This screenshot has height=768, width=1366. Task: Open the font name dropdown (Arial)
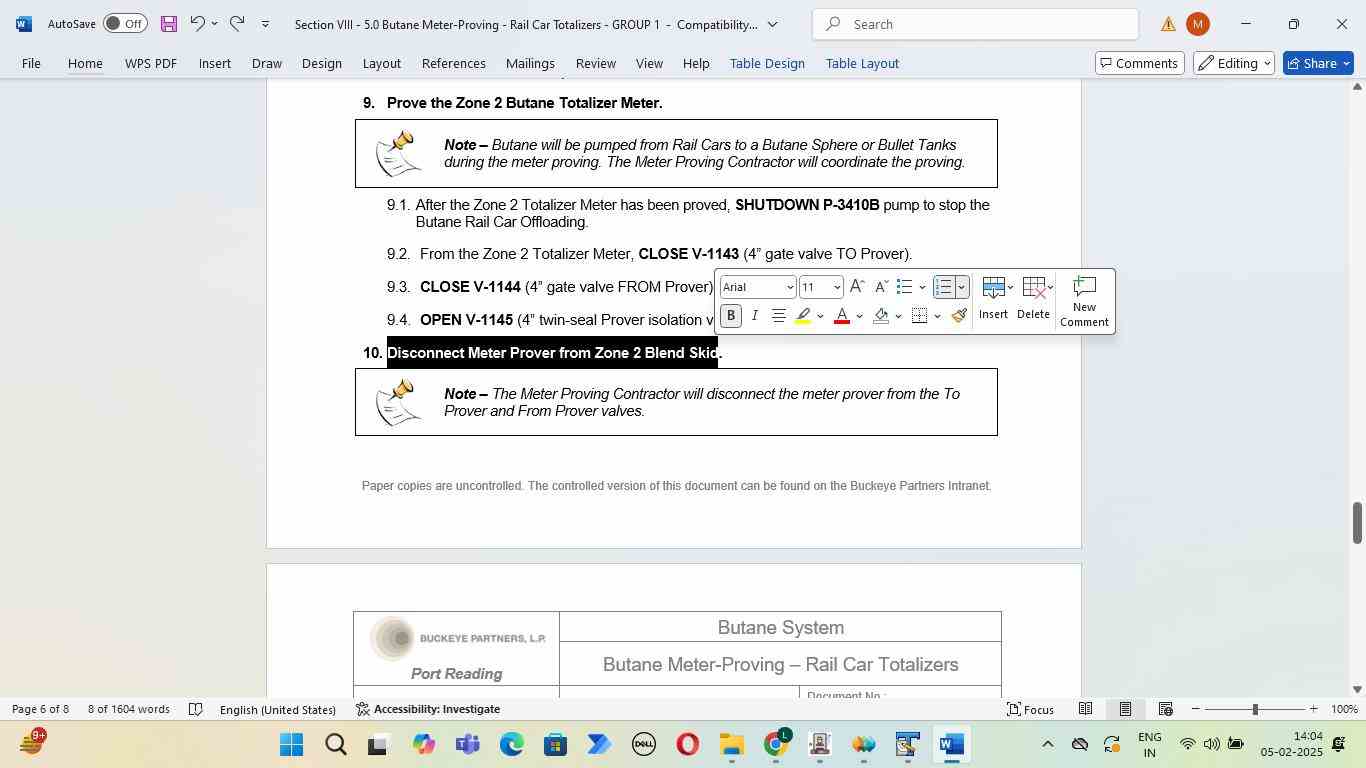click(790, 288)
